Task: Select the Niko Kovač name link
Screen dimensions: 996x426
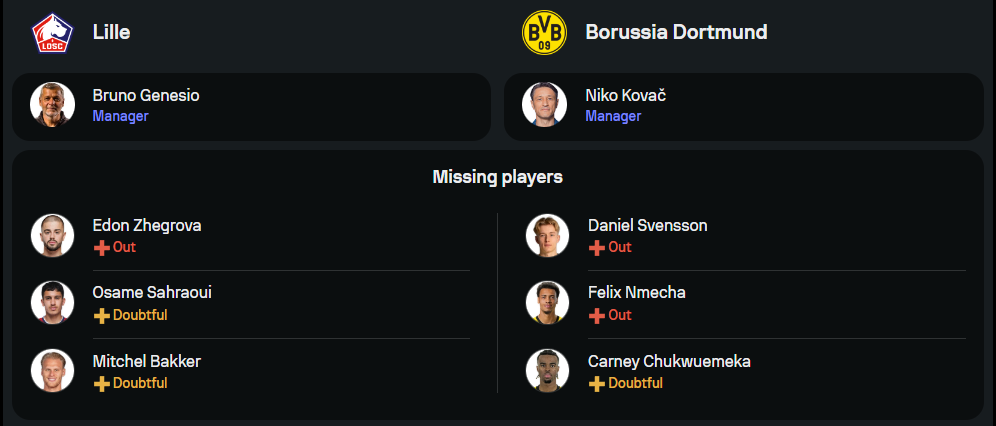Action: [626, 96]
